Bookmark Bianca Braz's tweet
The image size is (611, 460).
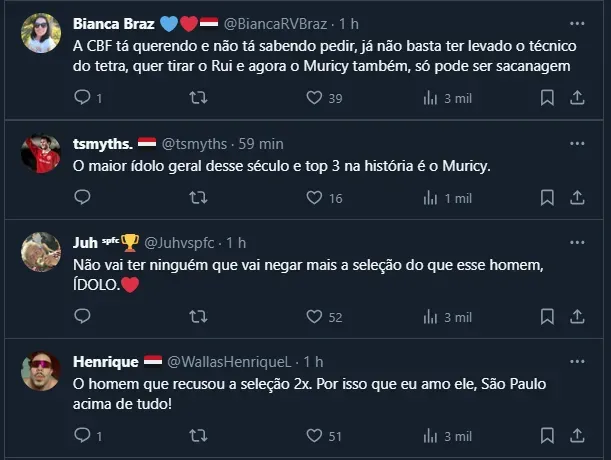[547, 98]
